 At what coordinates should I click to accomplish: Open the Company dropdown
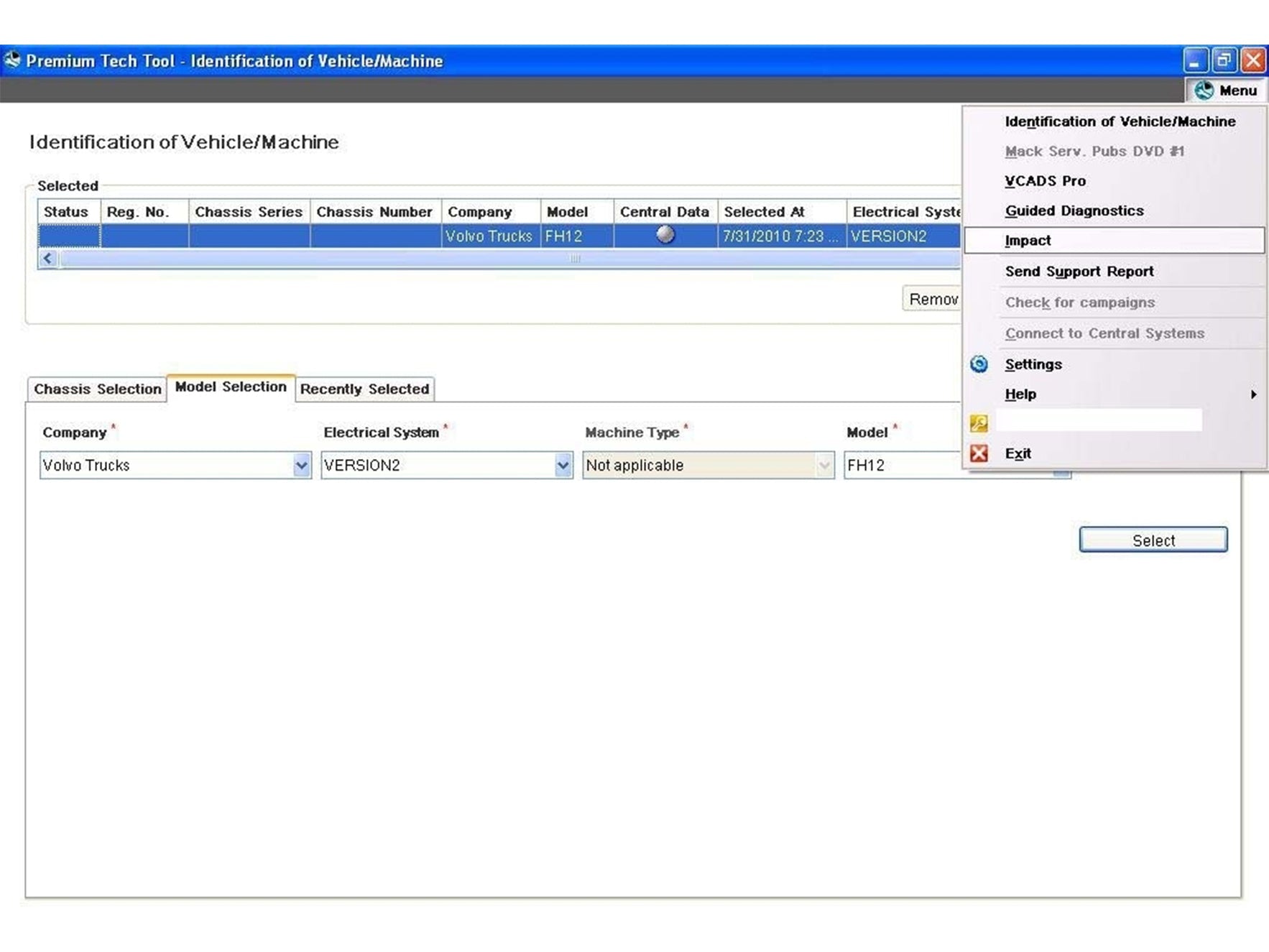[301, 466]
